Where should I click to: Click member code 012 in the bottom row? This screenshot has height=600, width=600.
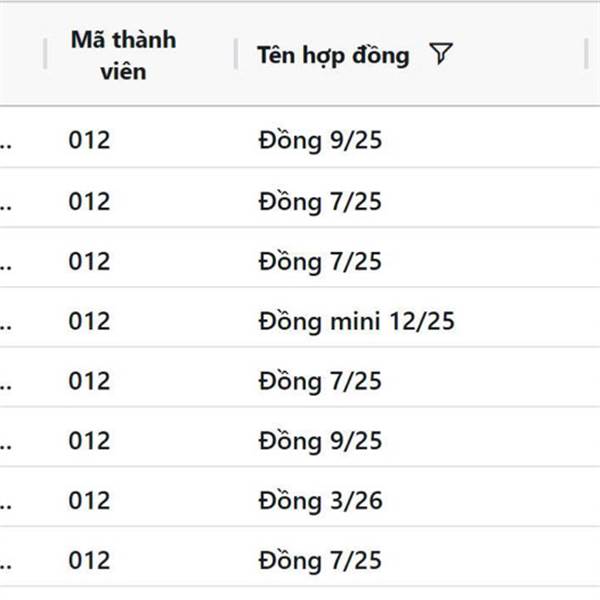pyautogui.click(x=90, y=561)
